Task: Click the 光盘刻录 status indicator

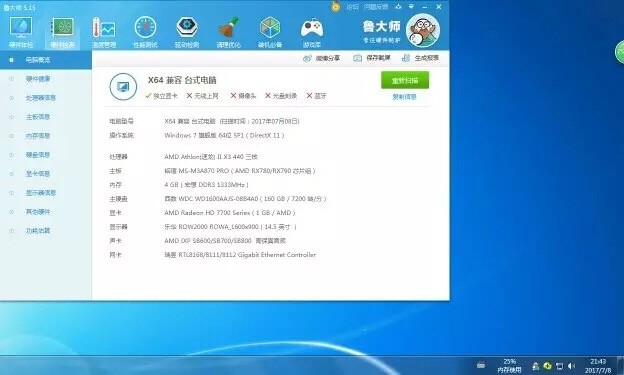Action: (x=281, y=96)
